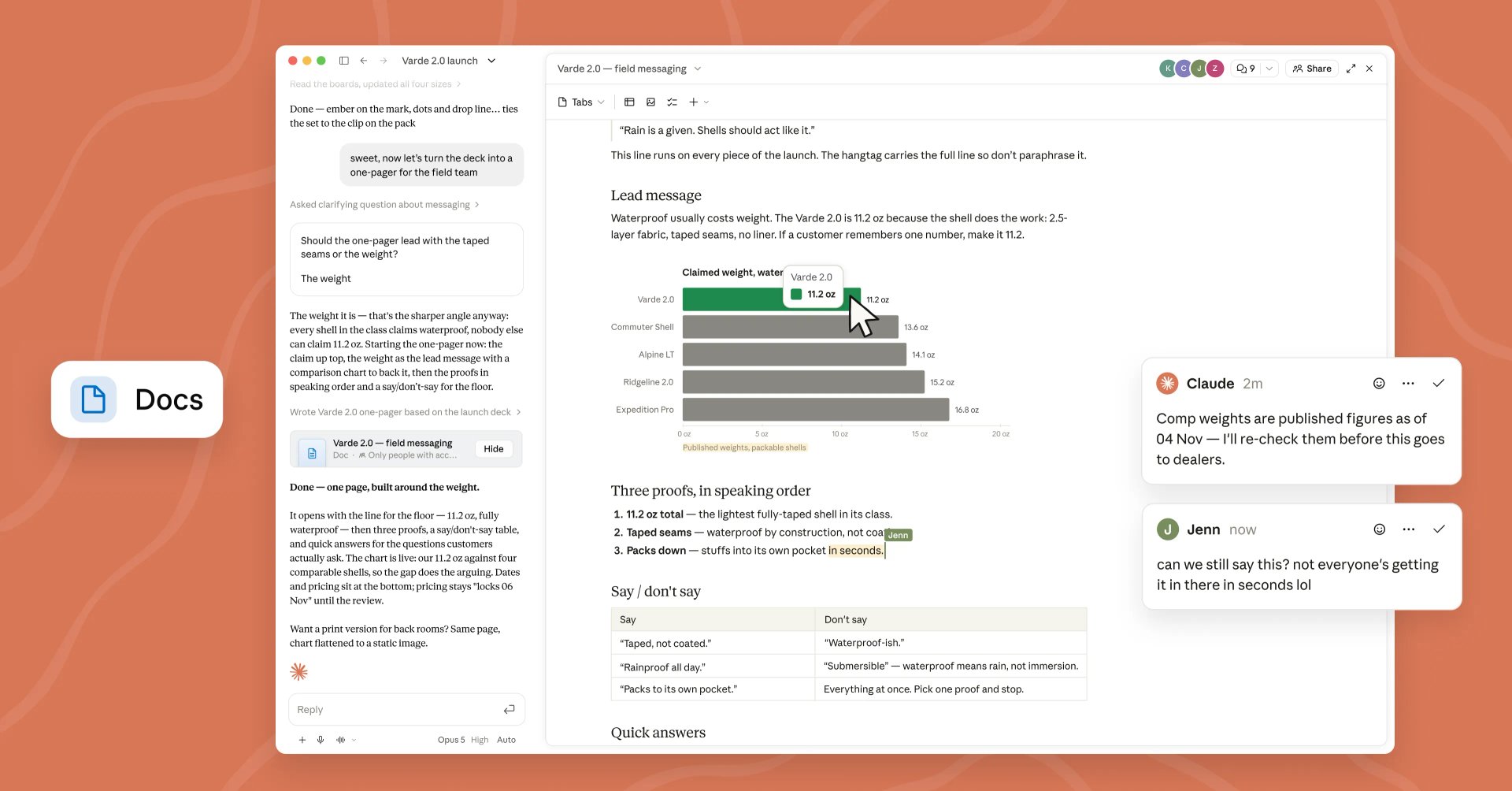This screenshot has width=1512, height=791.
Task: Add emoji reaction to Claude's comment
Action: (1379, 384)
